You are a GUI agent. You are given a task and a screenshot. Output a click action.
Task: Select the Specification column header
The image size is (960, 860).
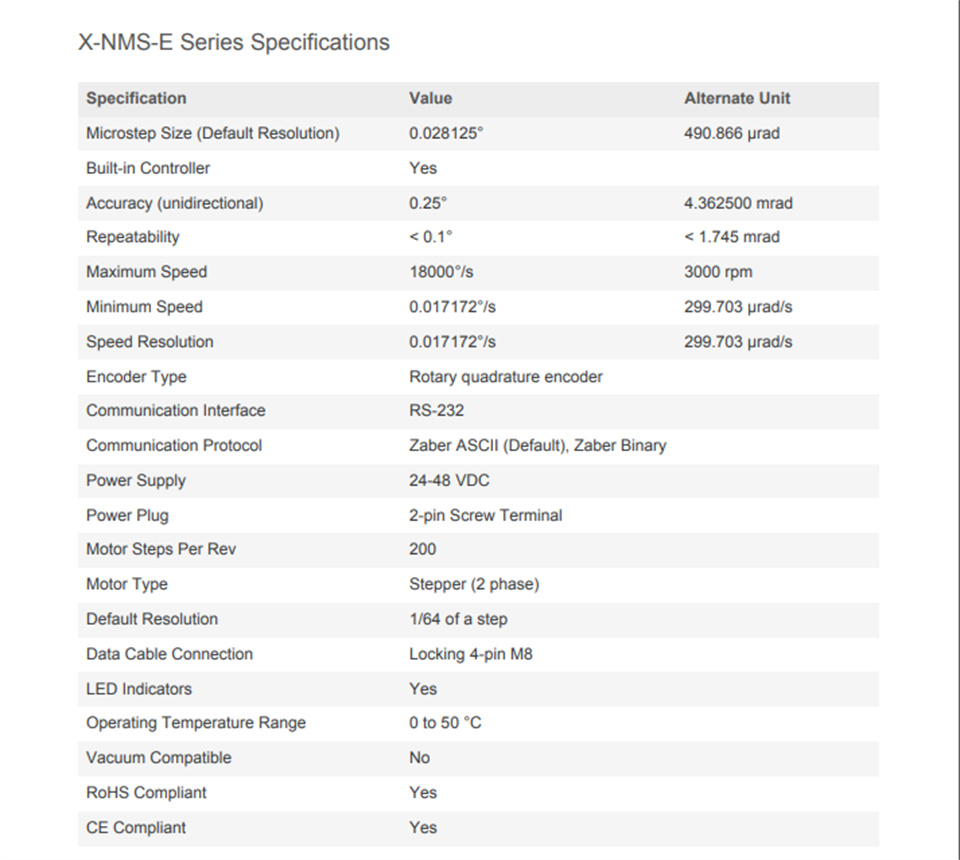[136, 99]
